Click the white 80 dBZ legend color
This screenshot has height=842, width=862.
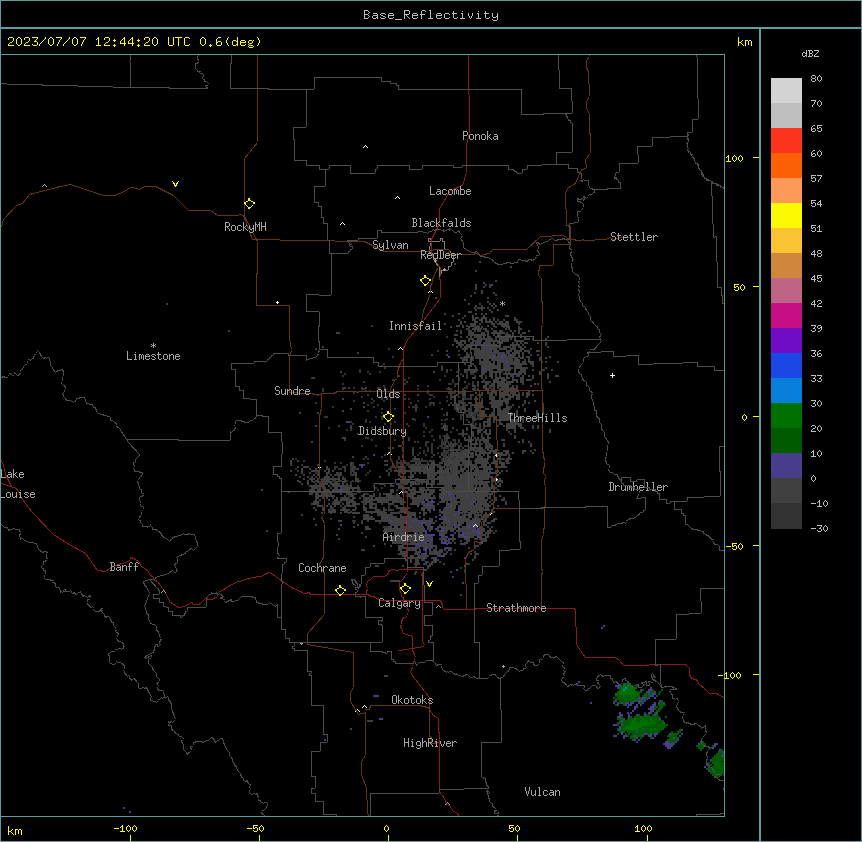coord(786,90)
